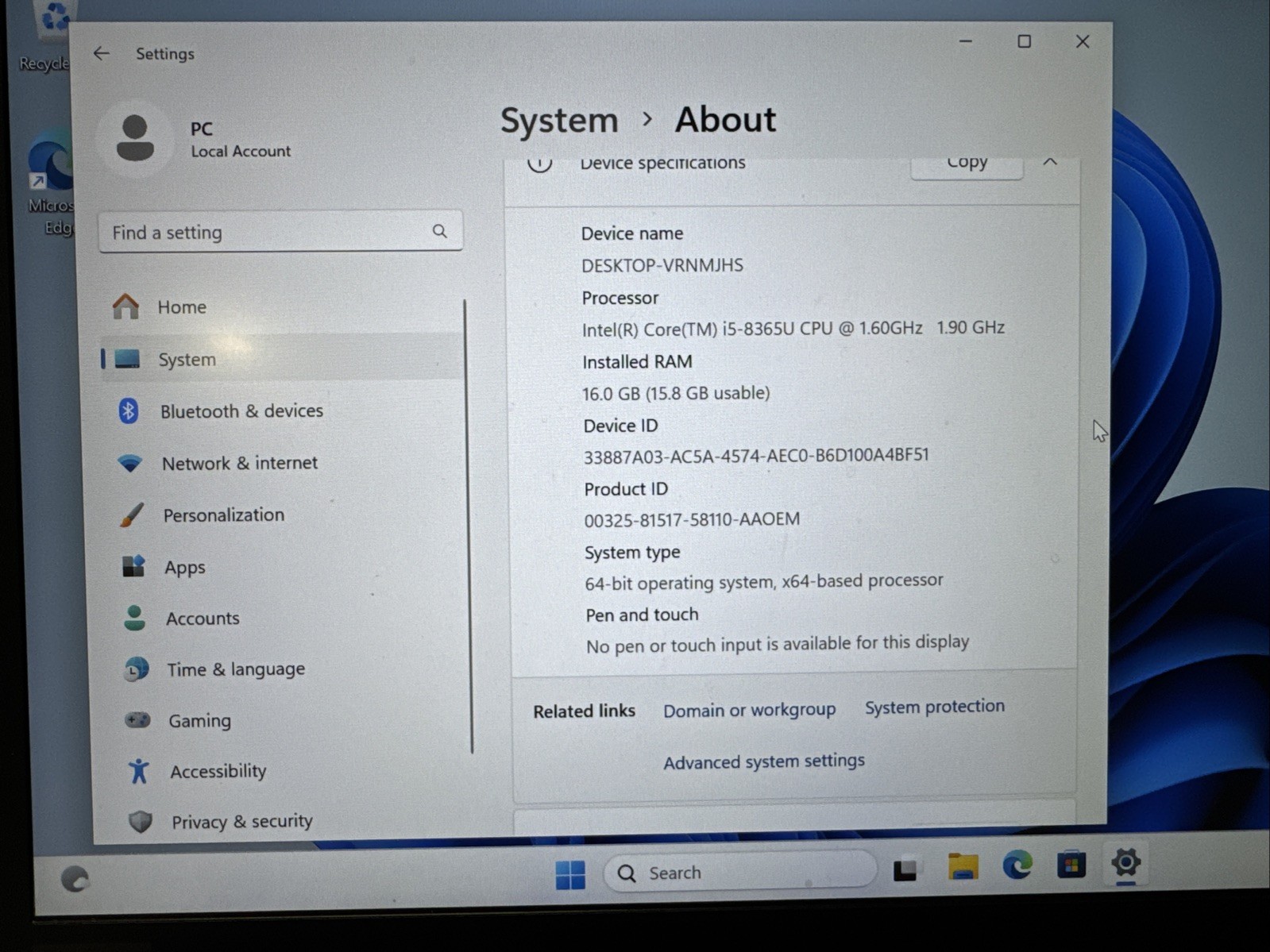This screenshot has height=952, width=1270.
Task: Click the Intel Core i5-8365U processor text
Action: [x=793, y=328]
